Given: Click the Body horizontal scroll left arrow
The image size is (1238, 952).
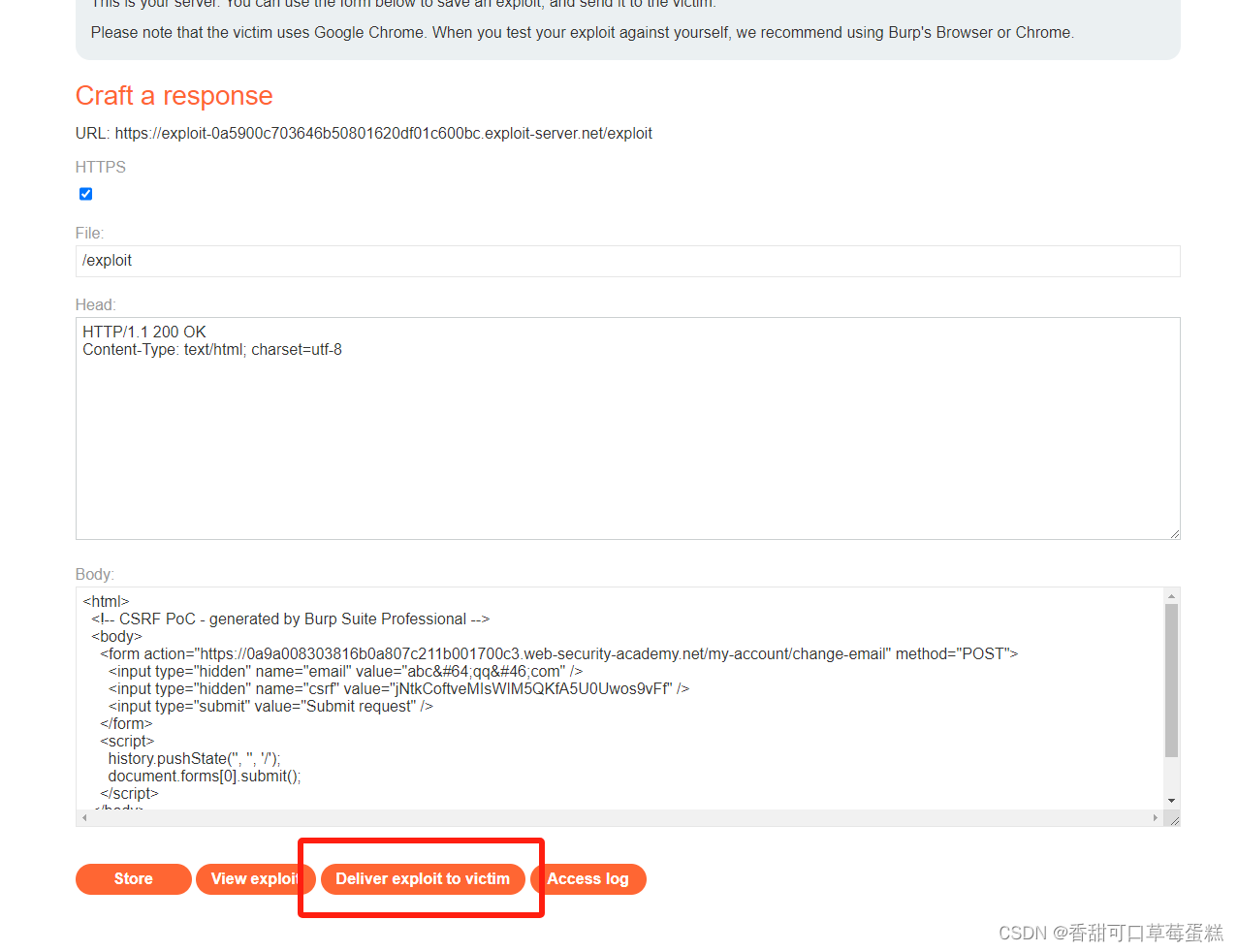Looking at the screenshot, I should coord(84,818).
